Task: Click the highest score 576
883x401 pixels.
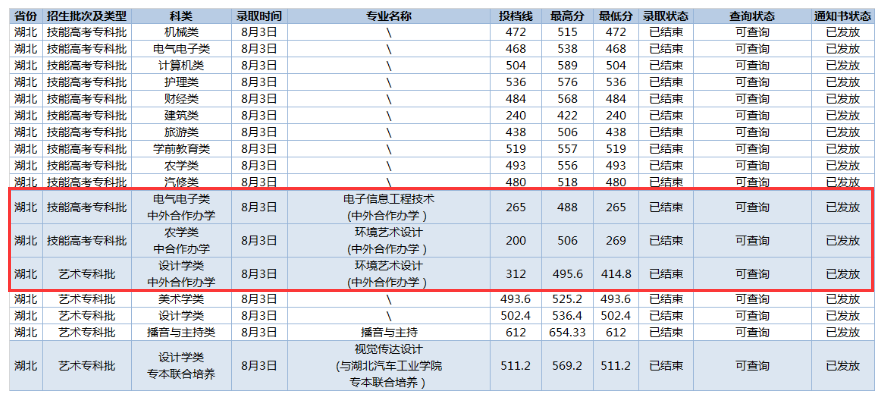Action: [x=567, y=82]
